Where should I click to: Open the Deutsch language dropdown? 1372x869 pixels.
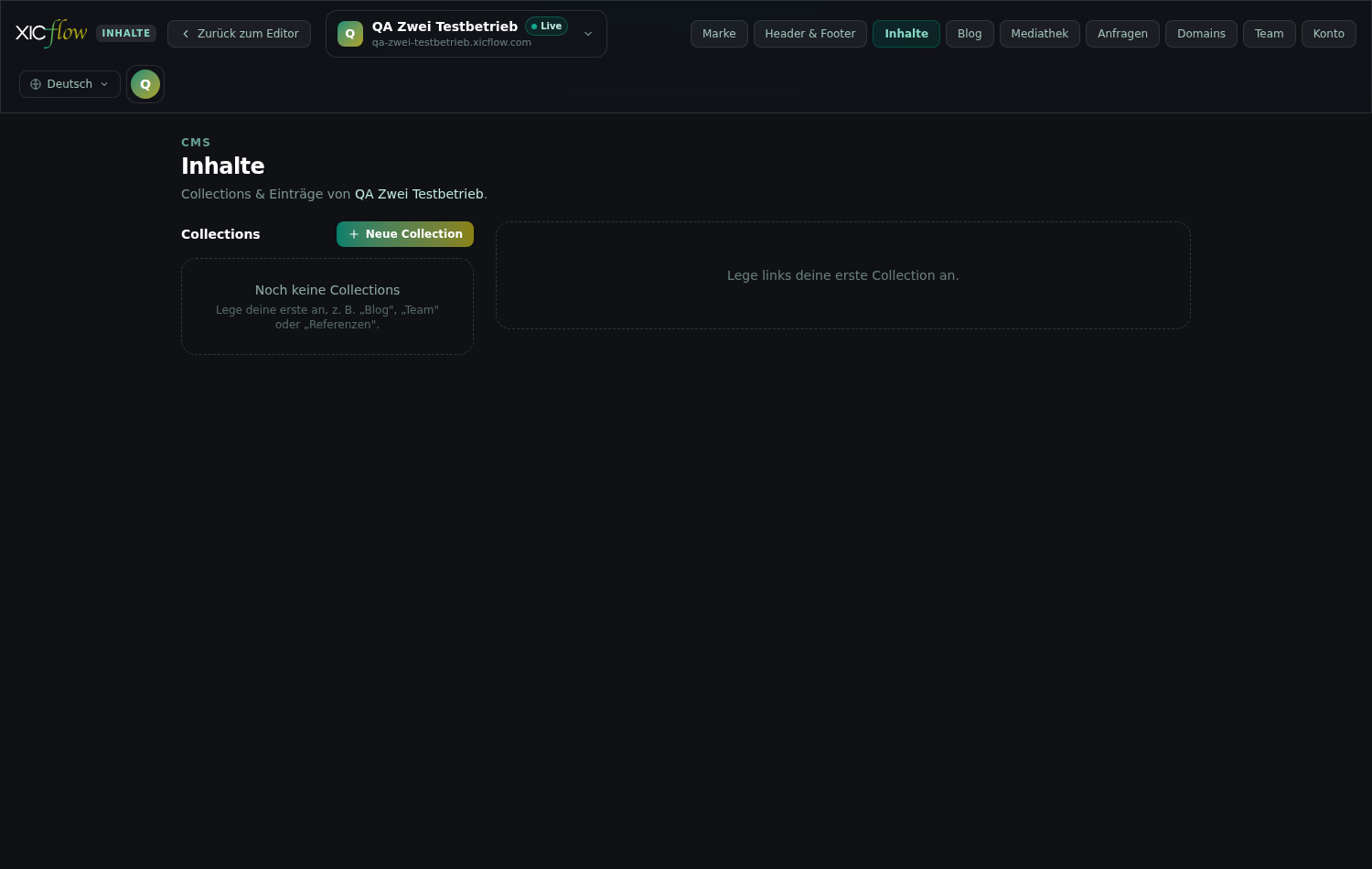(x=70, y=84)
